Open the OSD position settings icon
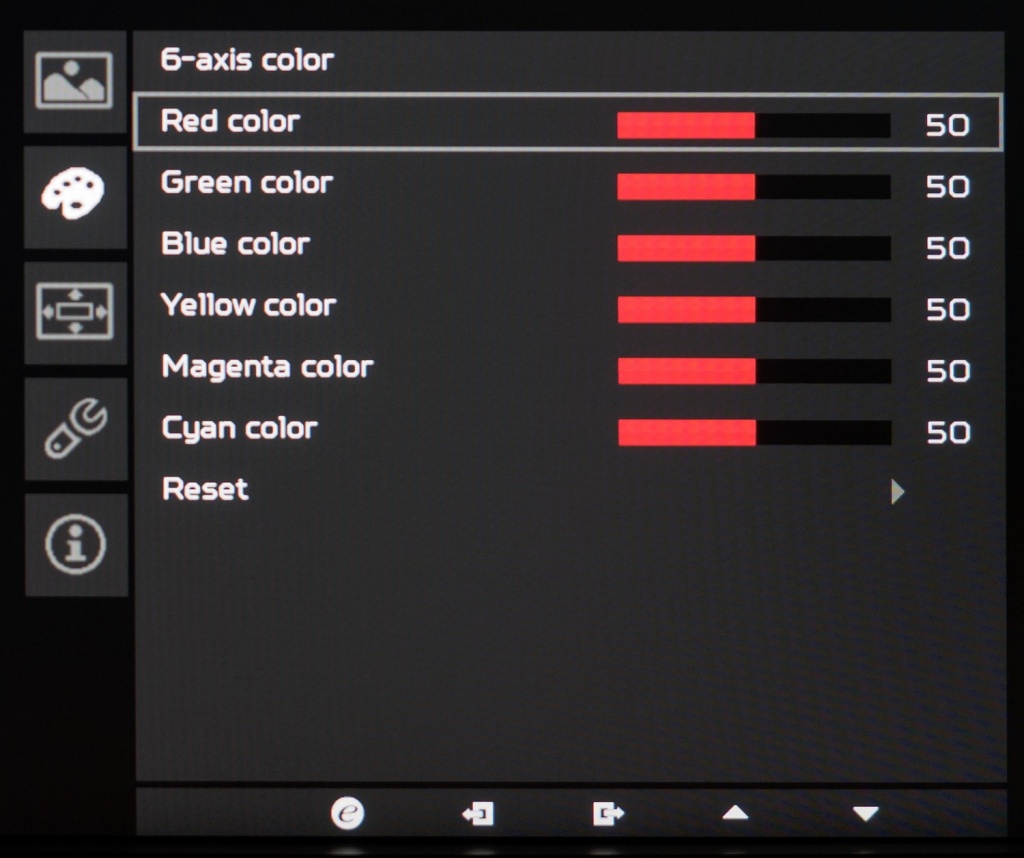The image size is (1024, 858). coord(74,311)
